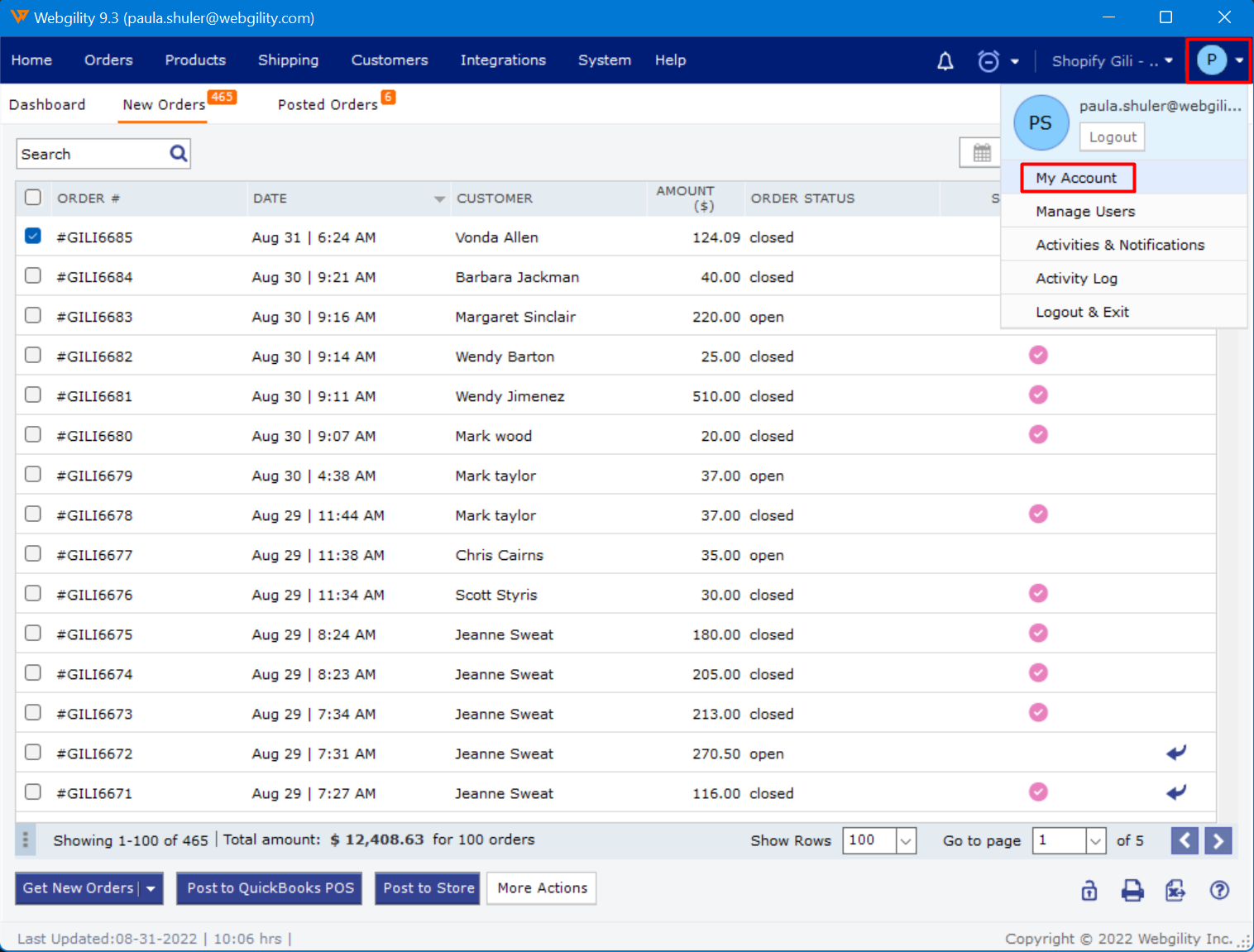
Task: Check the order #GILI6684 checkbox
Action: 33,275
